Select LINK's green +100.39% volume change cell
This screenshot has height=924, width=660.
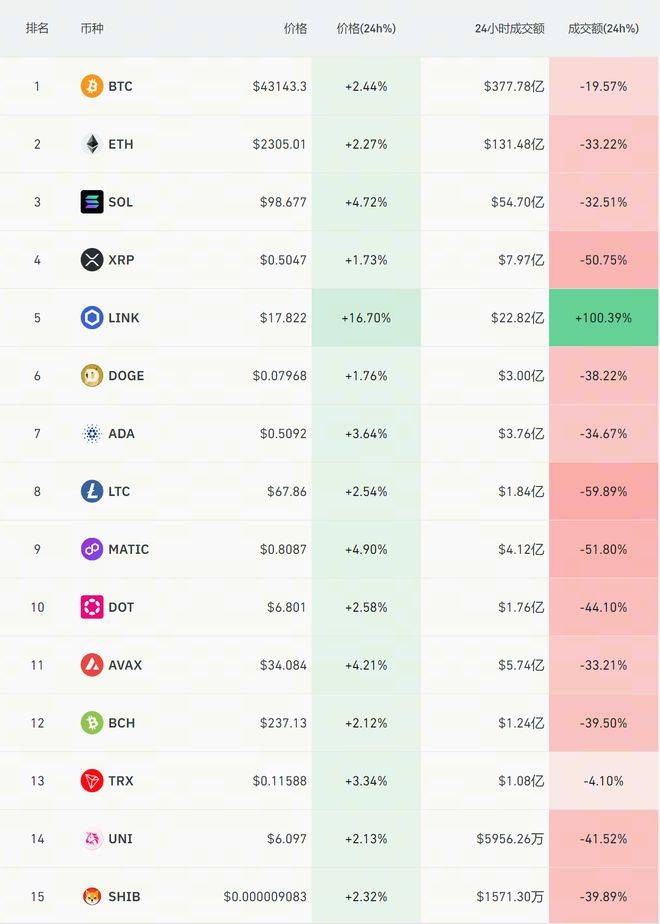tap(604, 317)
